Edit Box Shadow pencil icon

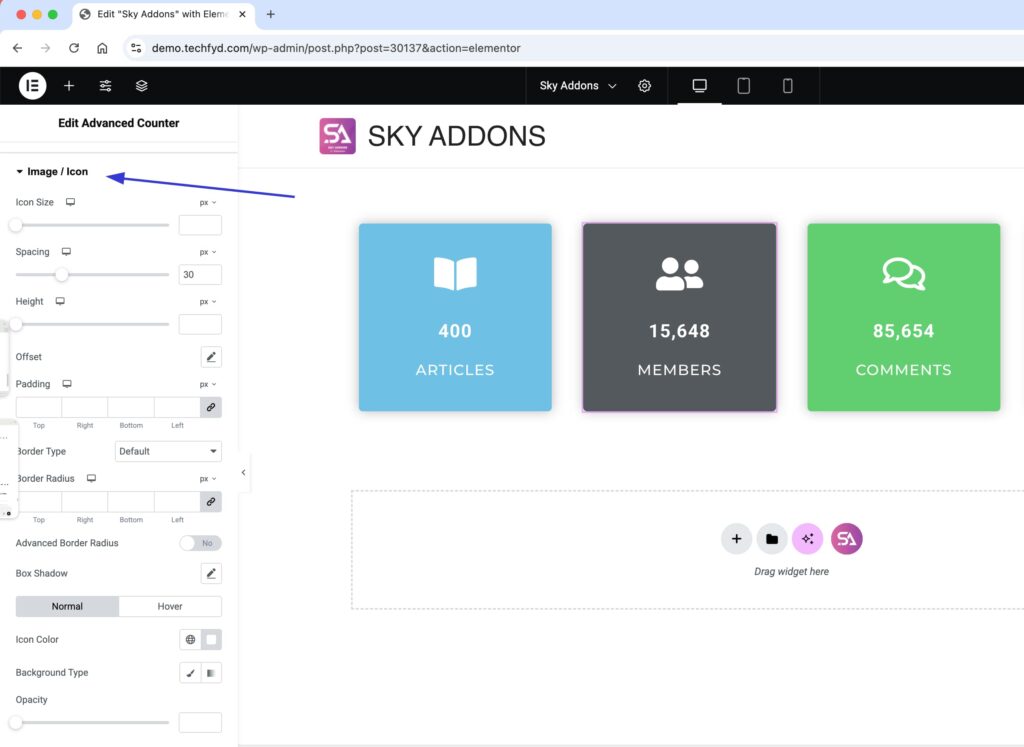pyautogui.click(x=211, y=573)
